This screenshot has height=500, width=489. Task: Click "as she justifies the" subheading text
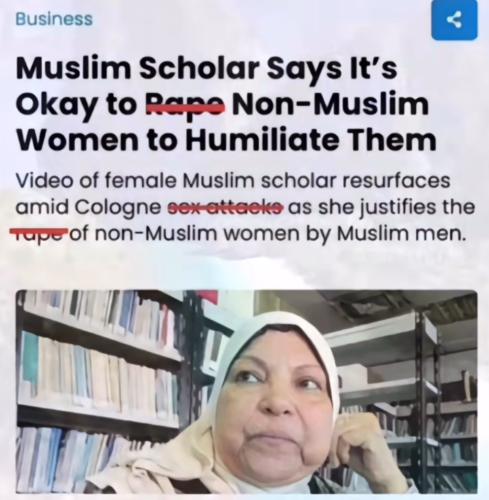click(381, 208)
